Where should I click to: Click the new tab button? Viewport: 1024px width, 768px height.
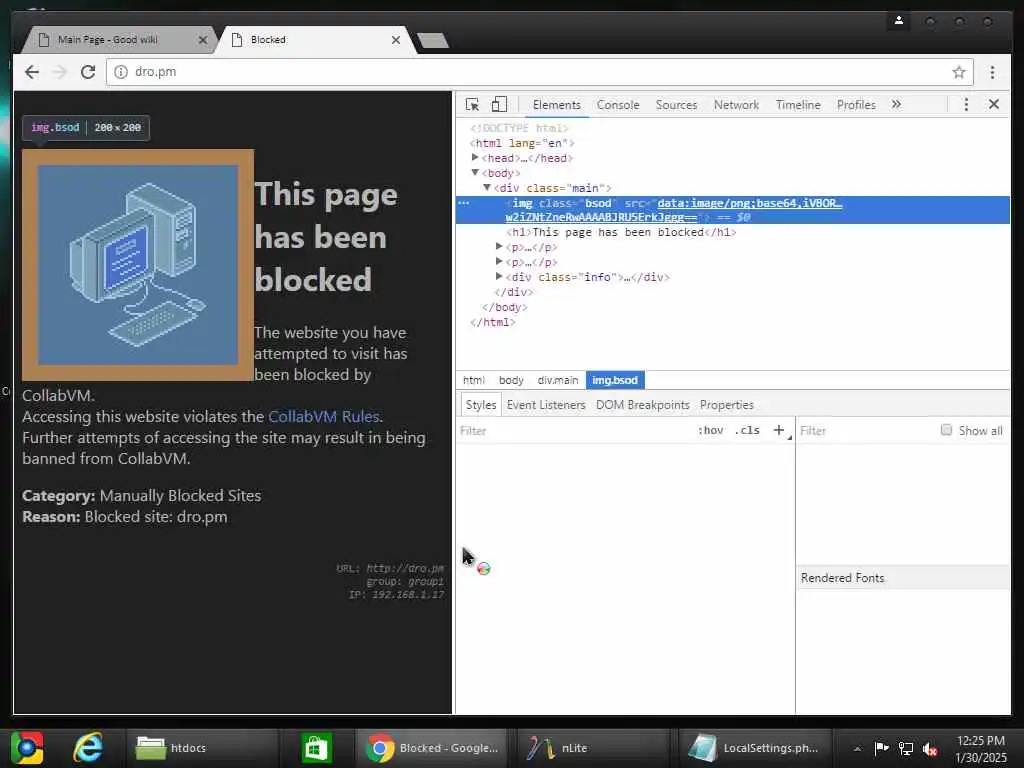point(432,40)
